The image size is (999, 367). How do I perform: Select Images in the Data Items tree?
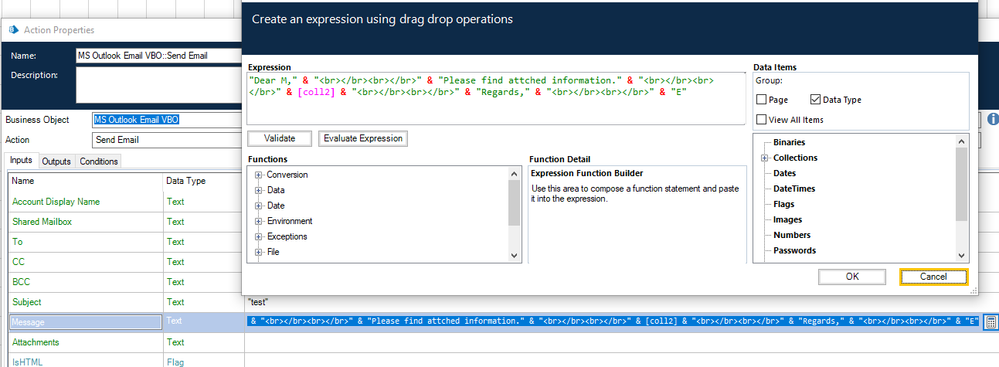tap(787, 220)
